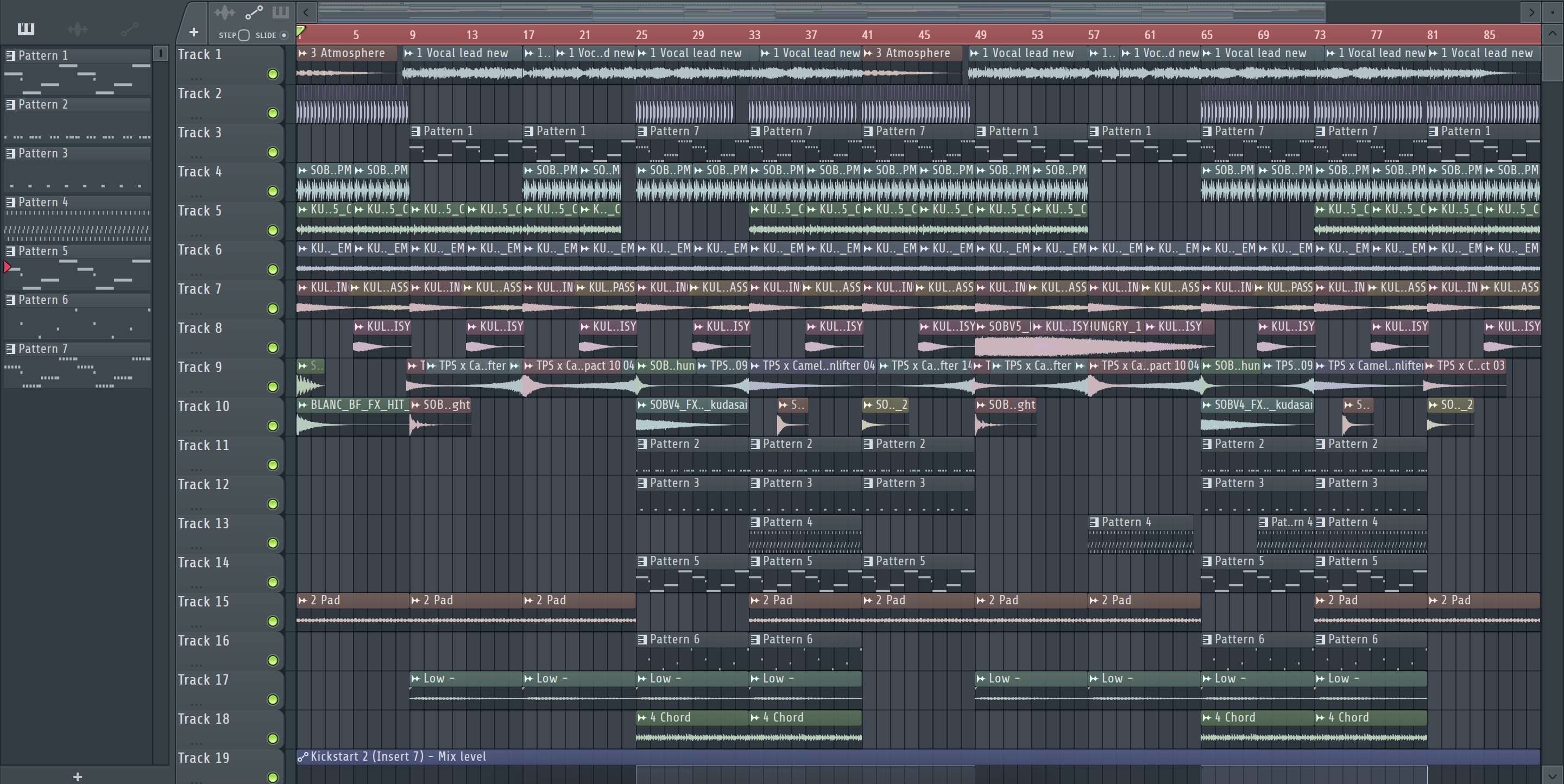This screenshot has width=1564, height=784.
Task: Open clip menu of TPS x Ca..fter 14
Action: [884, 366]
